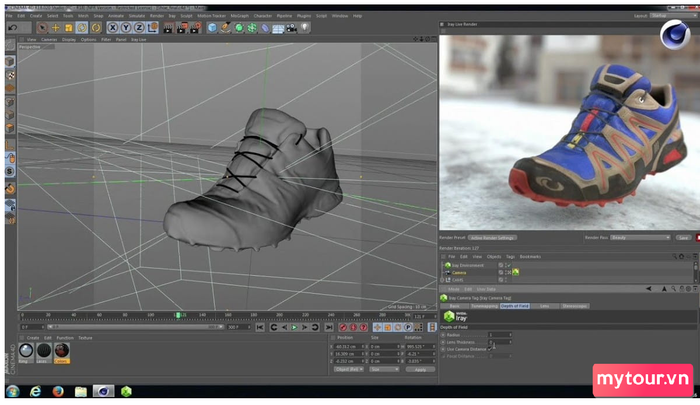The image size is (700, 405).
Task: Click Render to Picture Viewer icon
Action: click(x=182, y=28)
